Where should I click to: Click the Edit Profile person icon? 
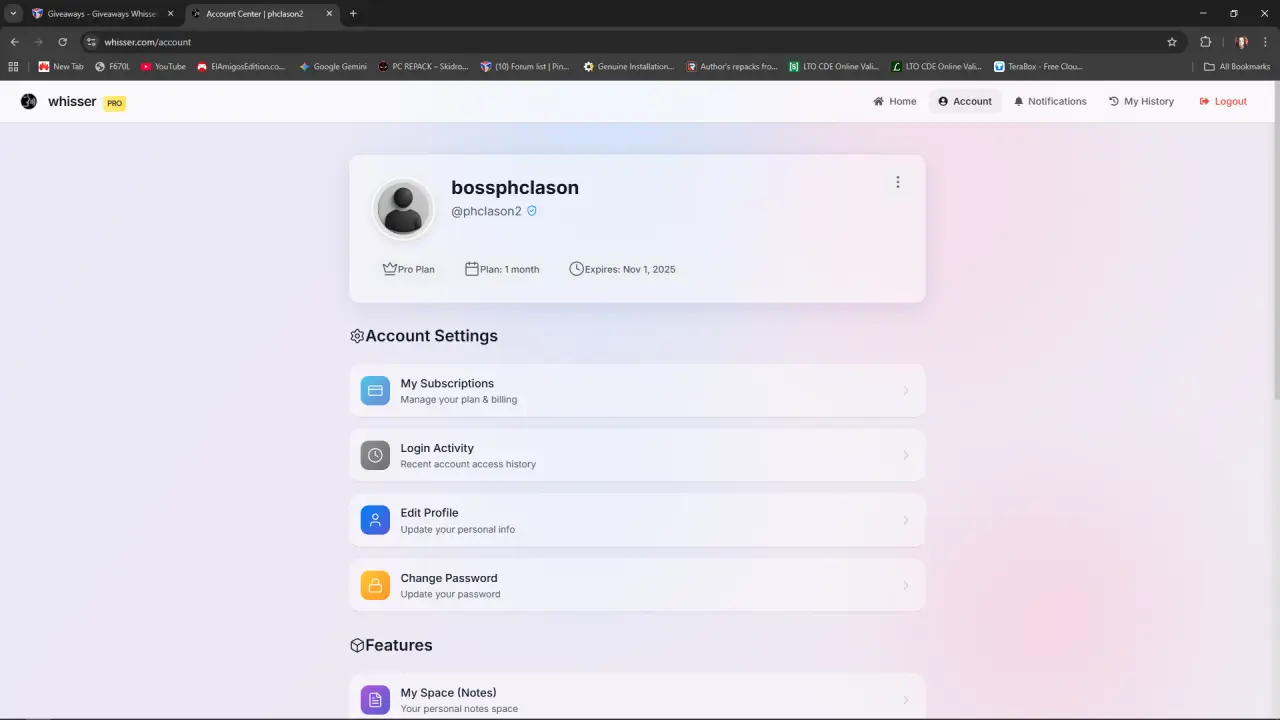pos(375,520)
